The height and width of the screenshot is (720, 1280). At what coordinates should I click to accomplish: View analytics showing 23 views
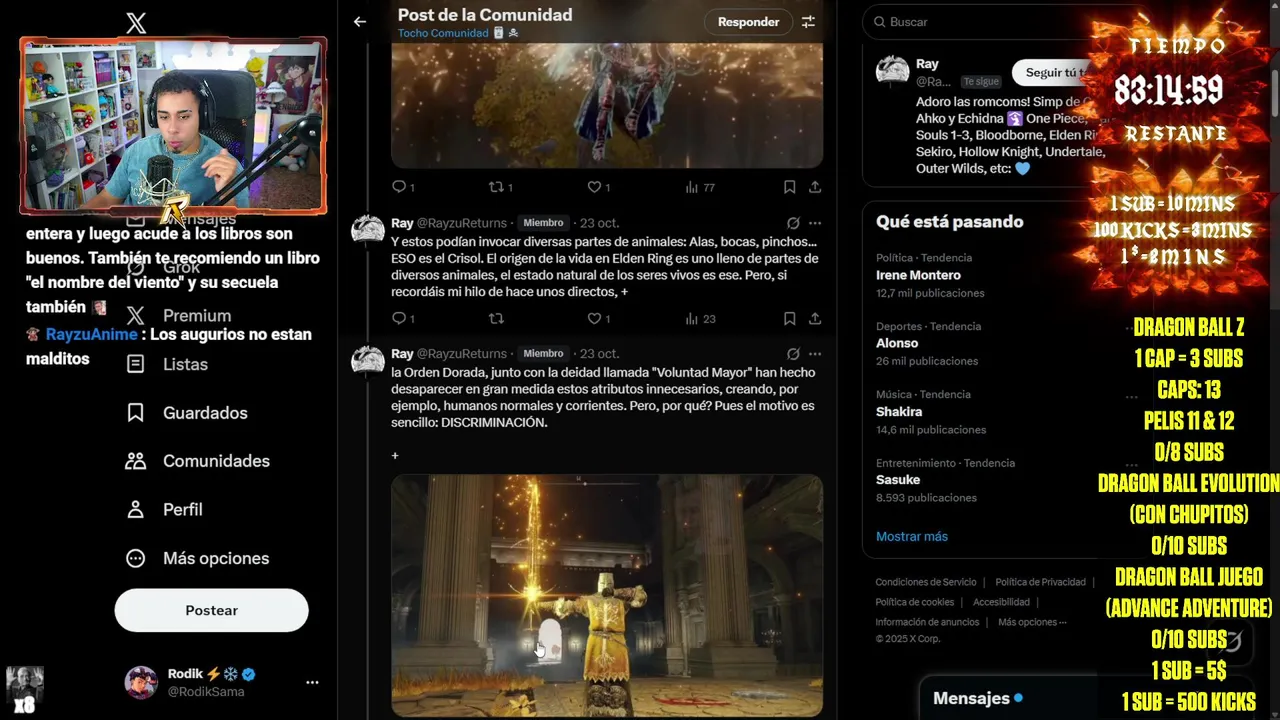700,319
